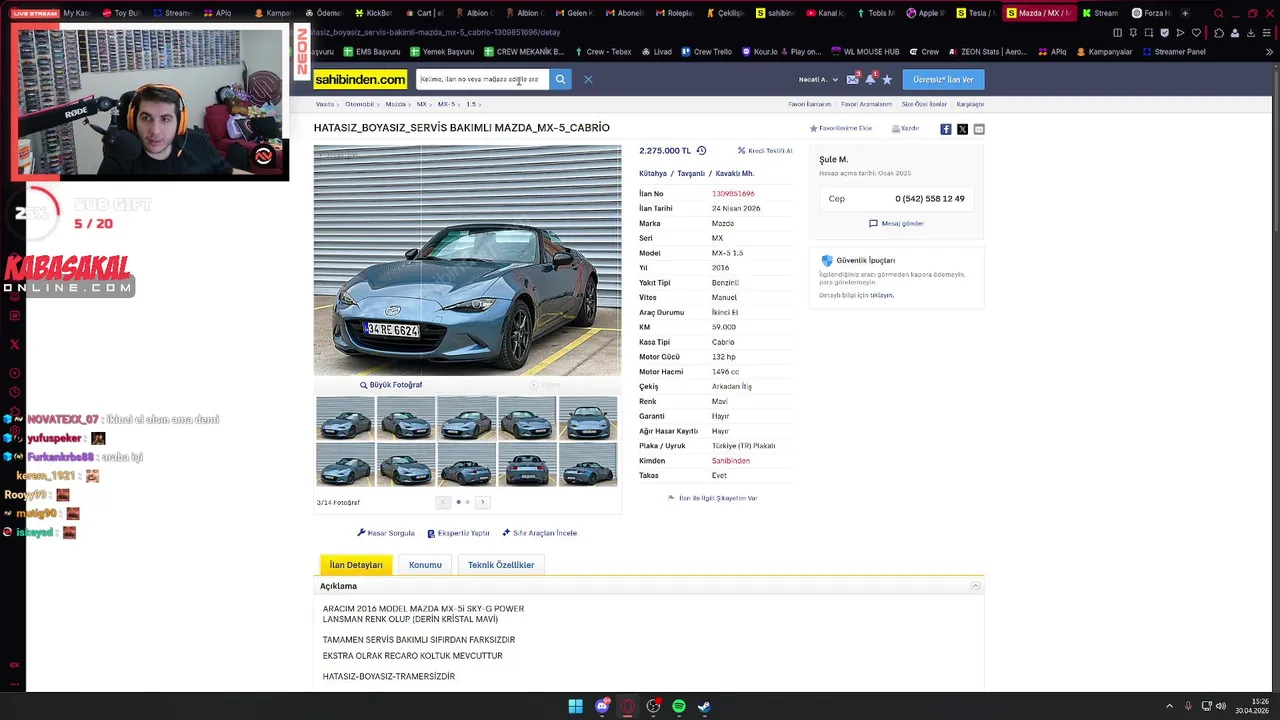Click Sıfır Araçları İncele link
The width and height of the screenshot is (1280, 720).
539,533
